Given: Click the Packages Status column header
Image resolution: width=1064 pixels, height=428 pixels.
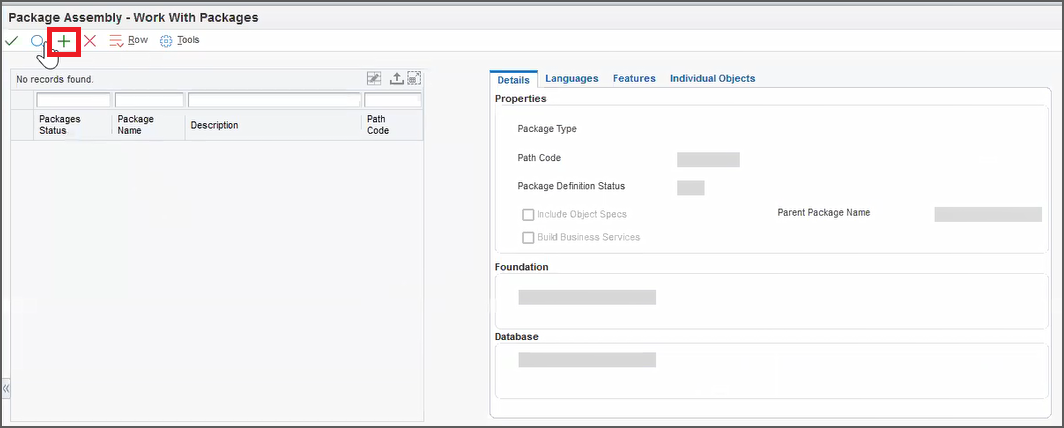Looking at the screenshot, I should 73,125.
